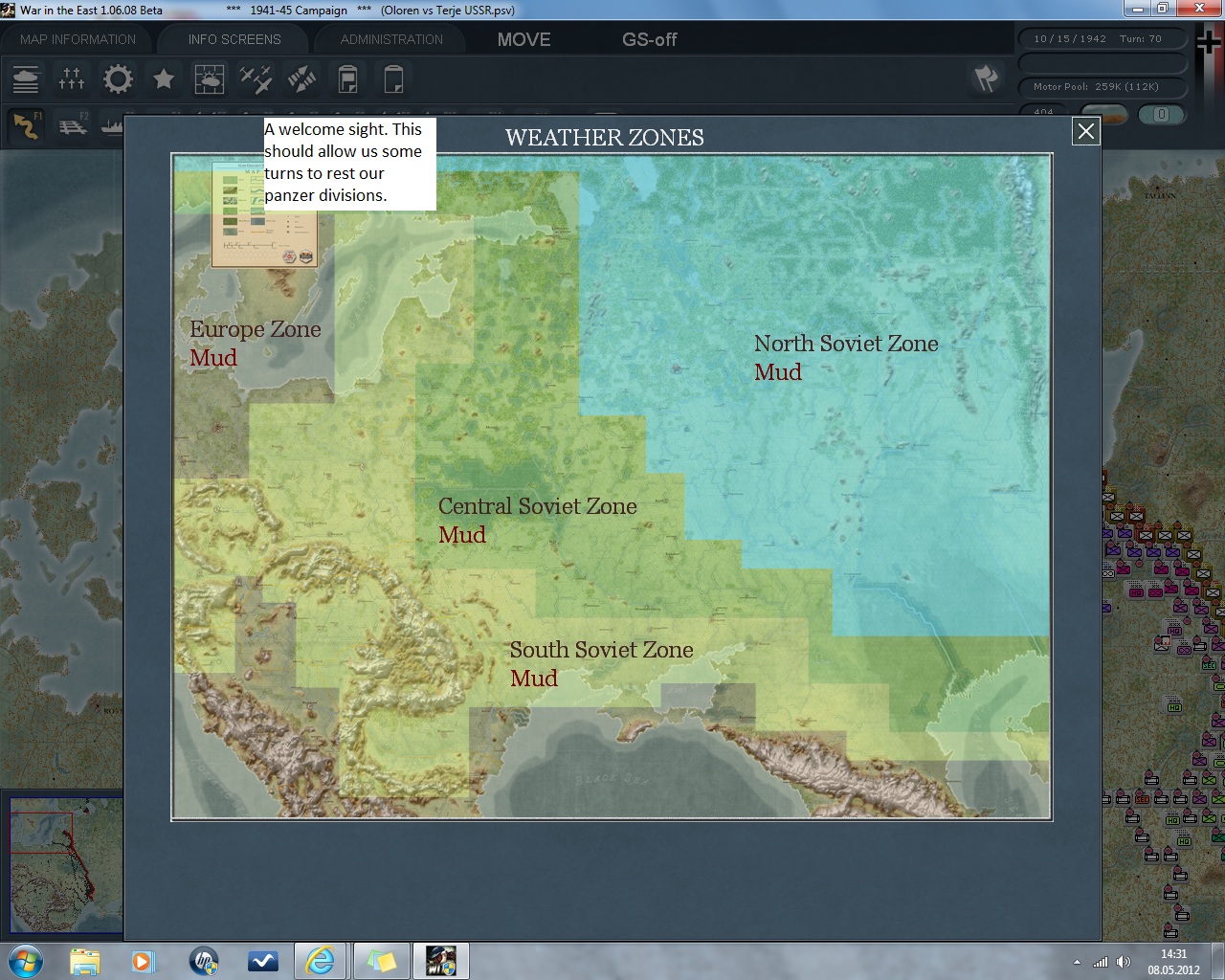Click the zero counter button
The height and width of the screenshot is (980, 1225).
pos(1162,115)
